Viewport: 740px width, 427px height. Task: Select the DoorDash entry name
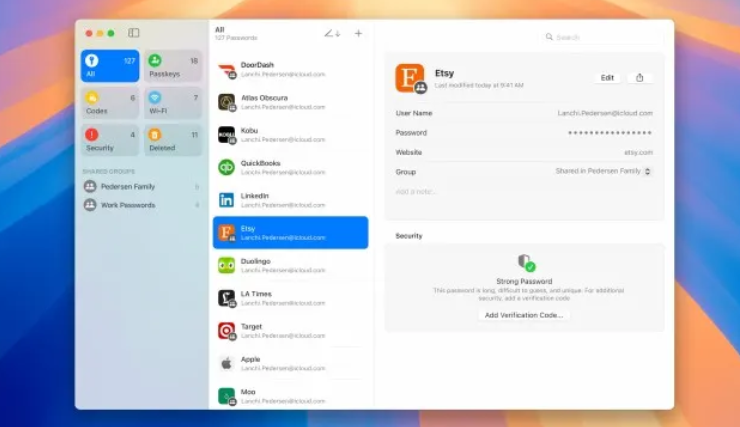pyautogui.click(x=257, y=65)
